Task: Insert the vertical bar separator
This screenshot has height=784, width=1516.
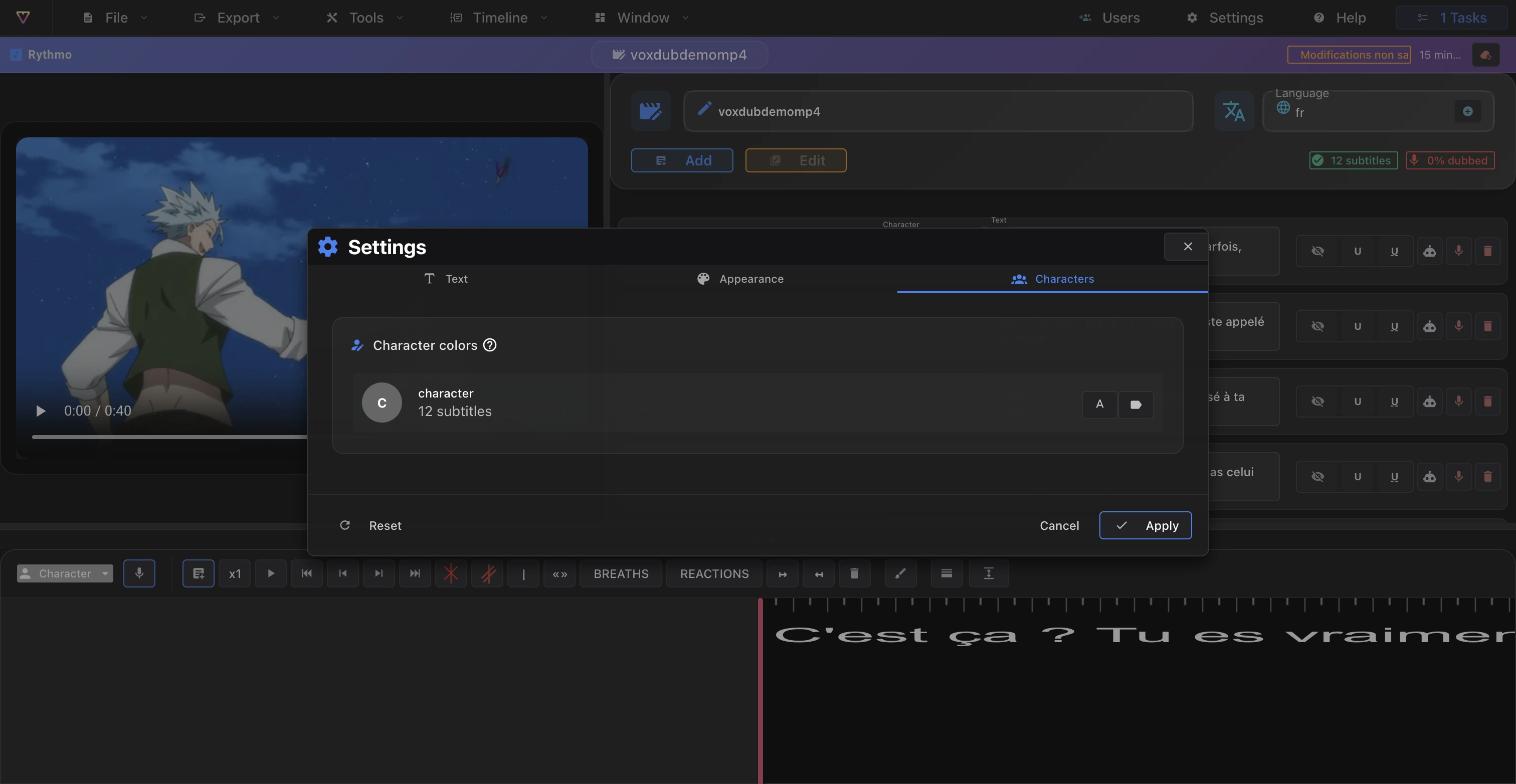Action: pos(523,573)
